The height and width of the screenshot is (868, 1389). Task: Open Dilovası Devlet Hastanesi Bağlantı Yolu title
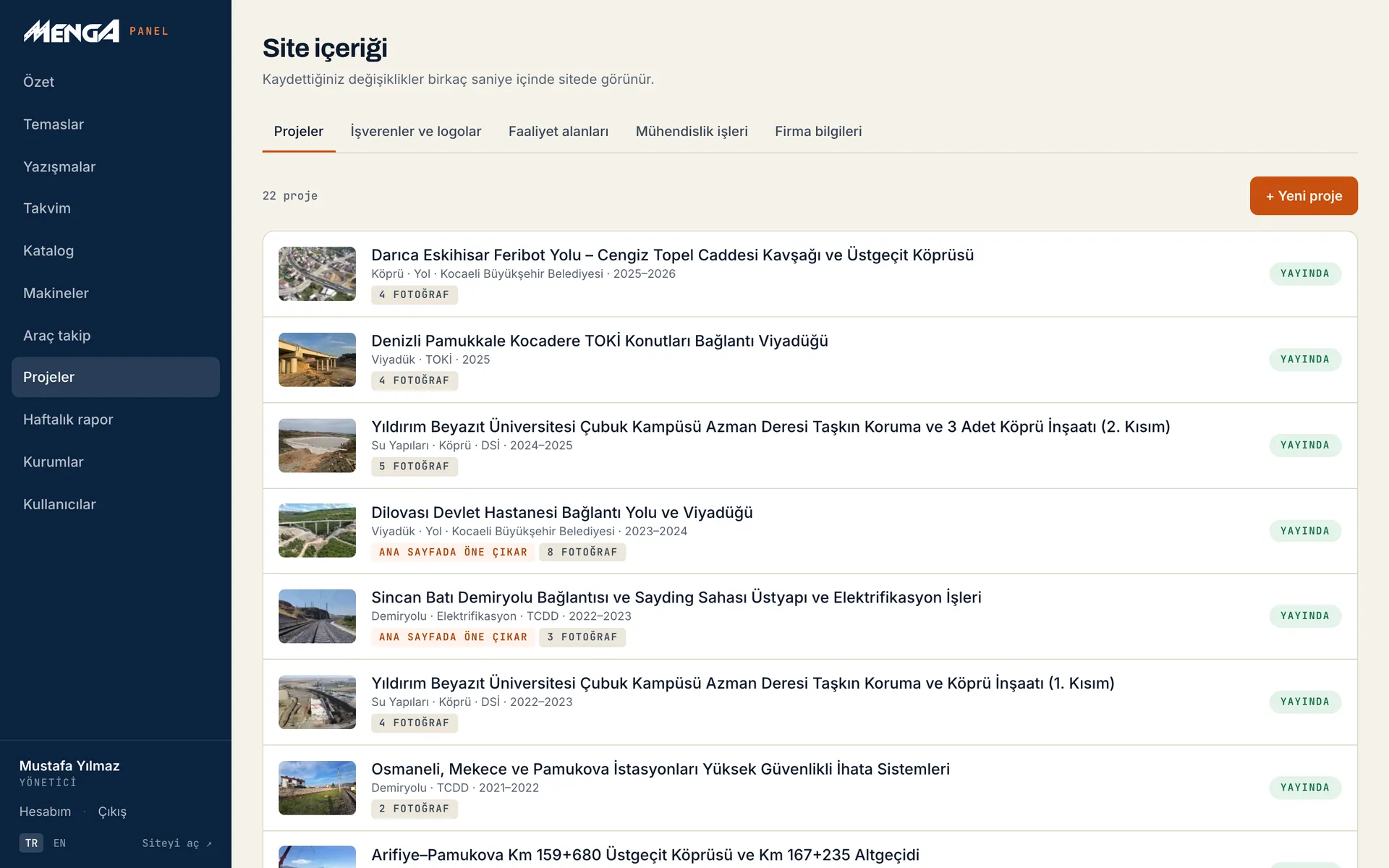tap(562, 513)
